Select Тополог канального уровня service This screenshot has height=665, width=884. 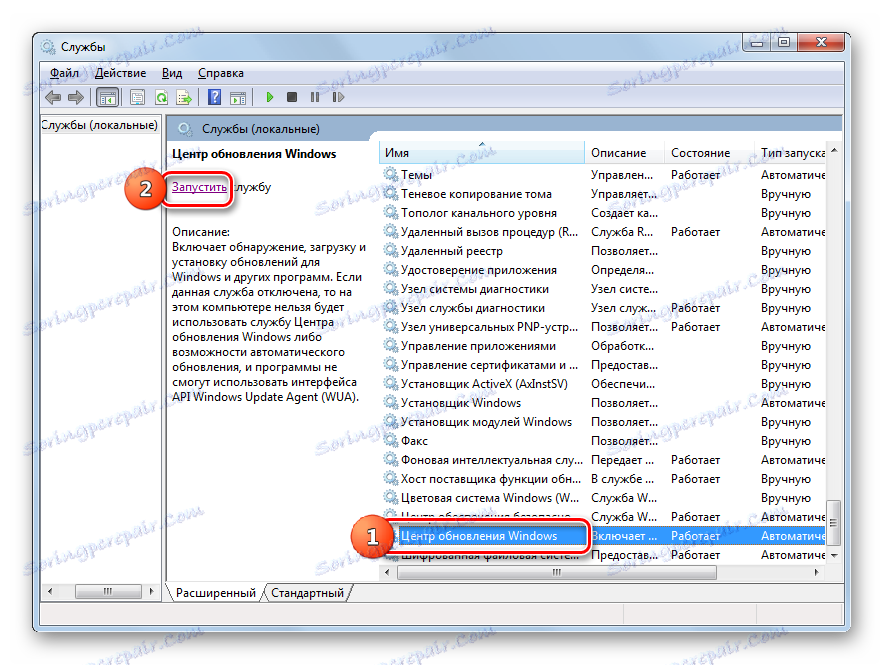click(x=602, y=213)
